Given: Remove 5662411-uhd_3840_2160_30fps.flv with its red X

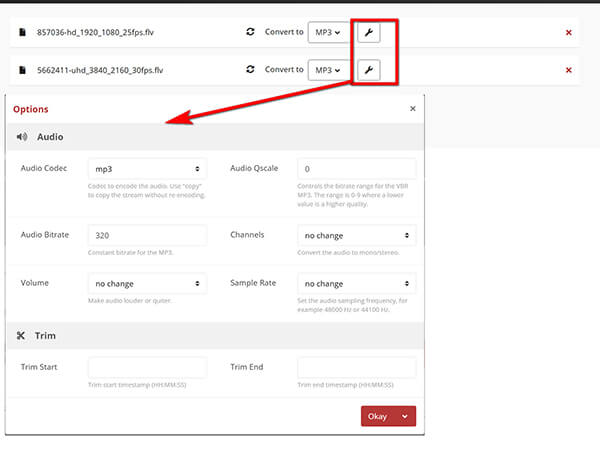Looking at the screenshot, I should click(569, 70).
